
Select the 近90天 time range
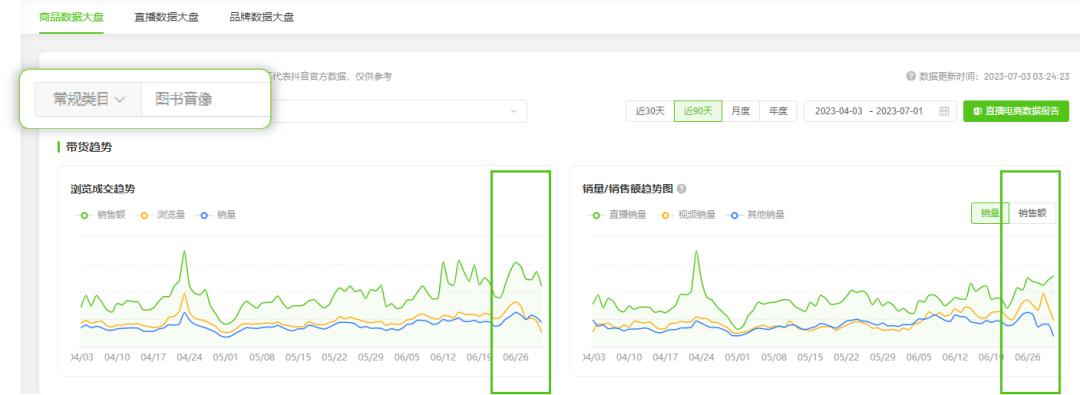[698, 111]
